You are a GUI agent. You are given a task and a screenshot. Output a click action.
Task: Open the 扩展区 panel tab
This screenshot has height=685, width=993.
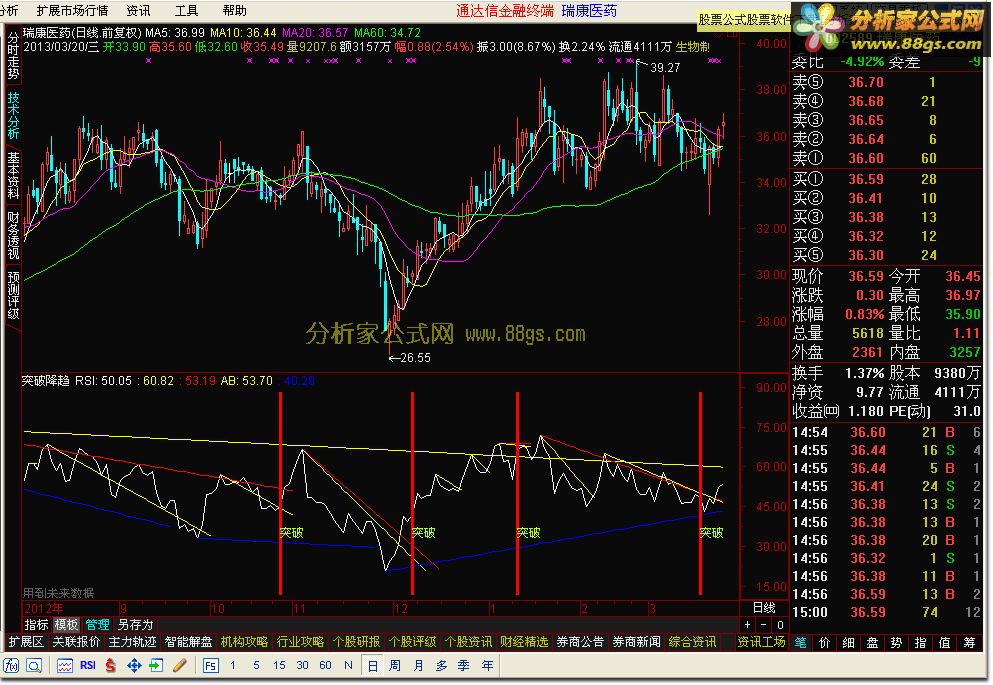pyautogui.click(x=26, y=642)
